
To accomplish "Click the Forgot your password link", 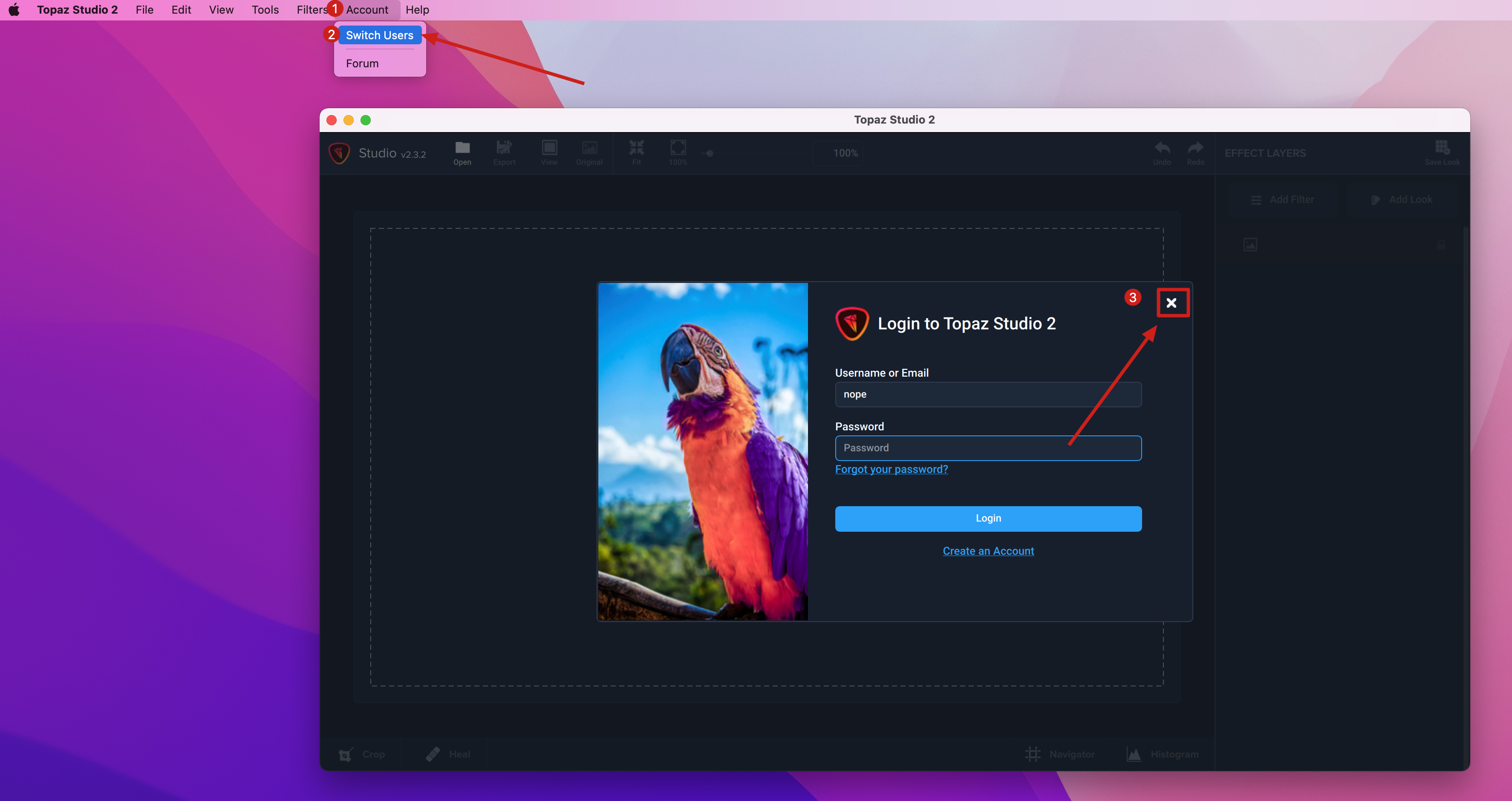I will [x=891, y=469].
